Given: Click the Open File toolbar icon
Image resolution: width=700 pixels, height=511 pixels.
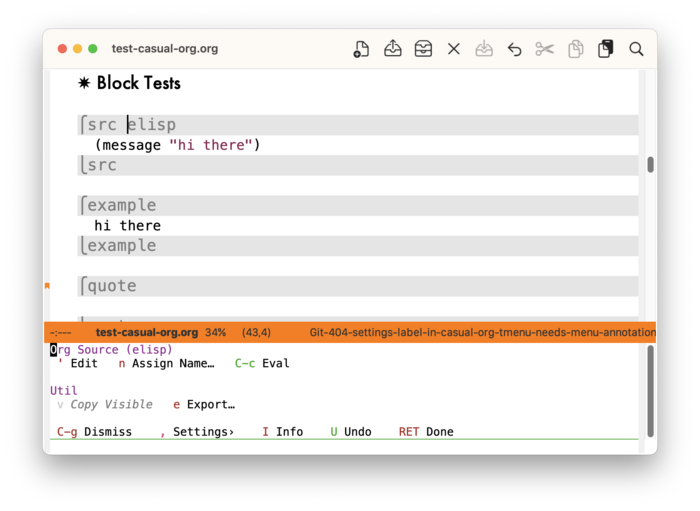Looking at the screenshot, I should 392,48.
